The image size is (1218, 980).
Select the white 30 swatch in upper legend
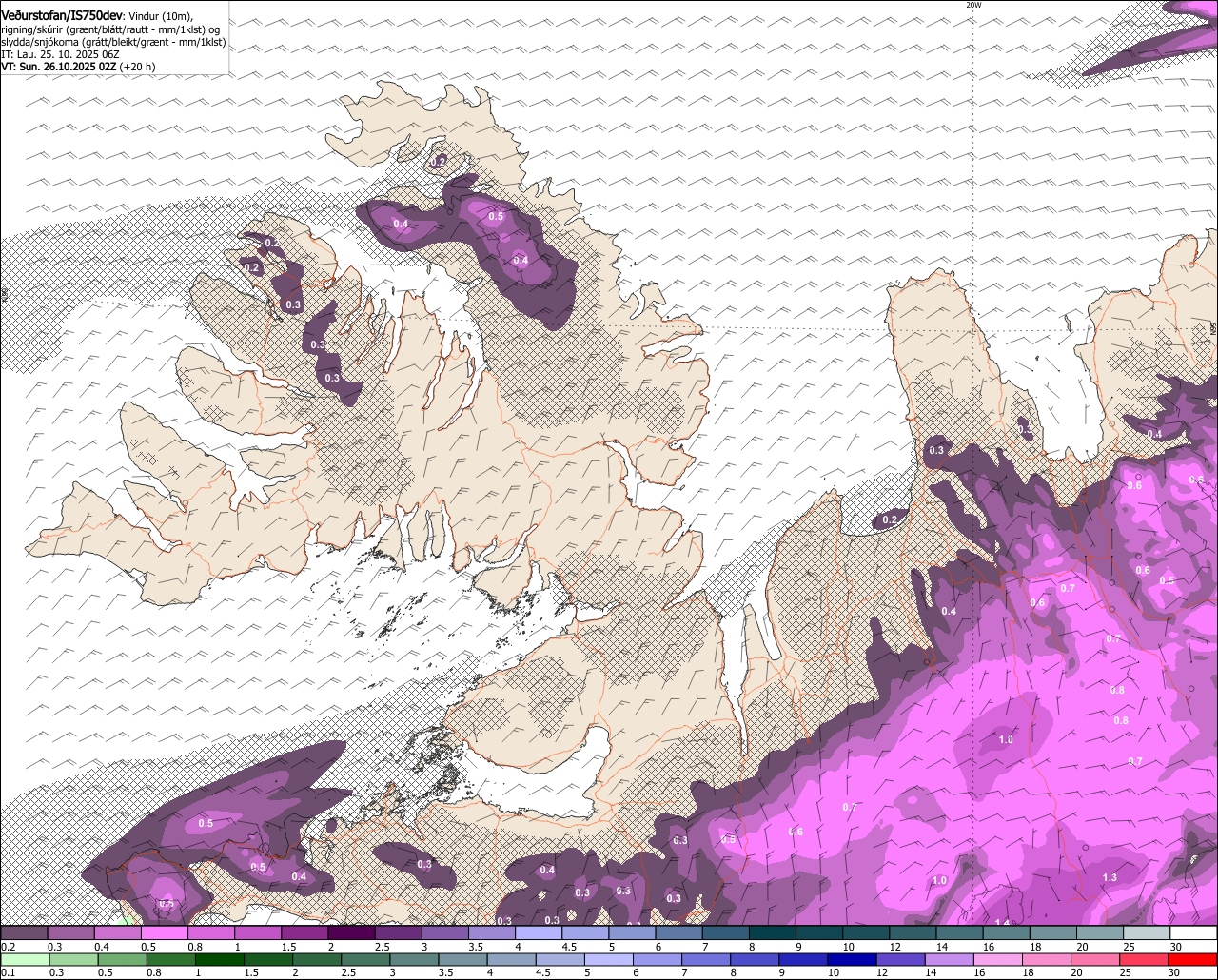[1192, 933]
